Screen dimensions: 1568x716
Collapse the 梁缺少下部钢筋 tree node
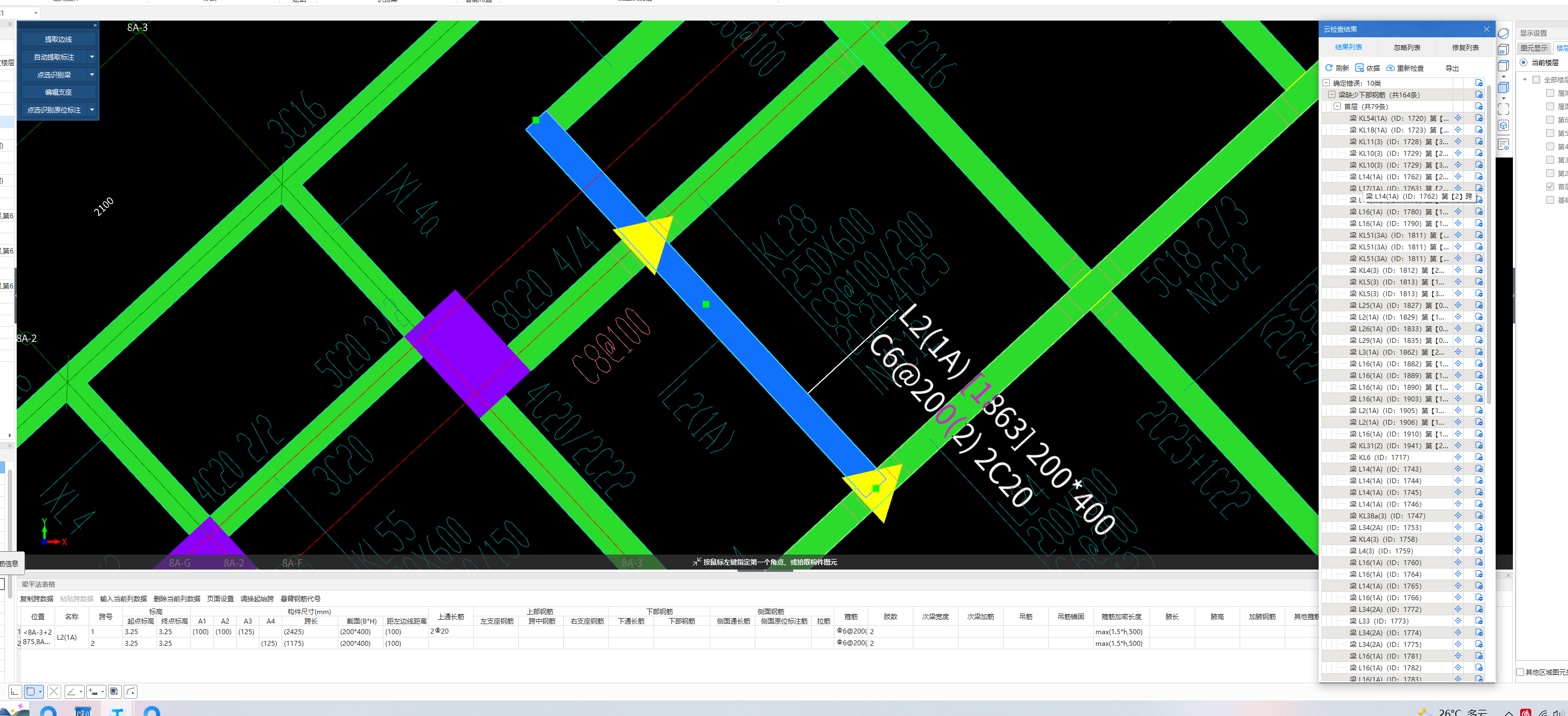tap(1331, 95)
